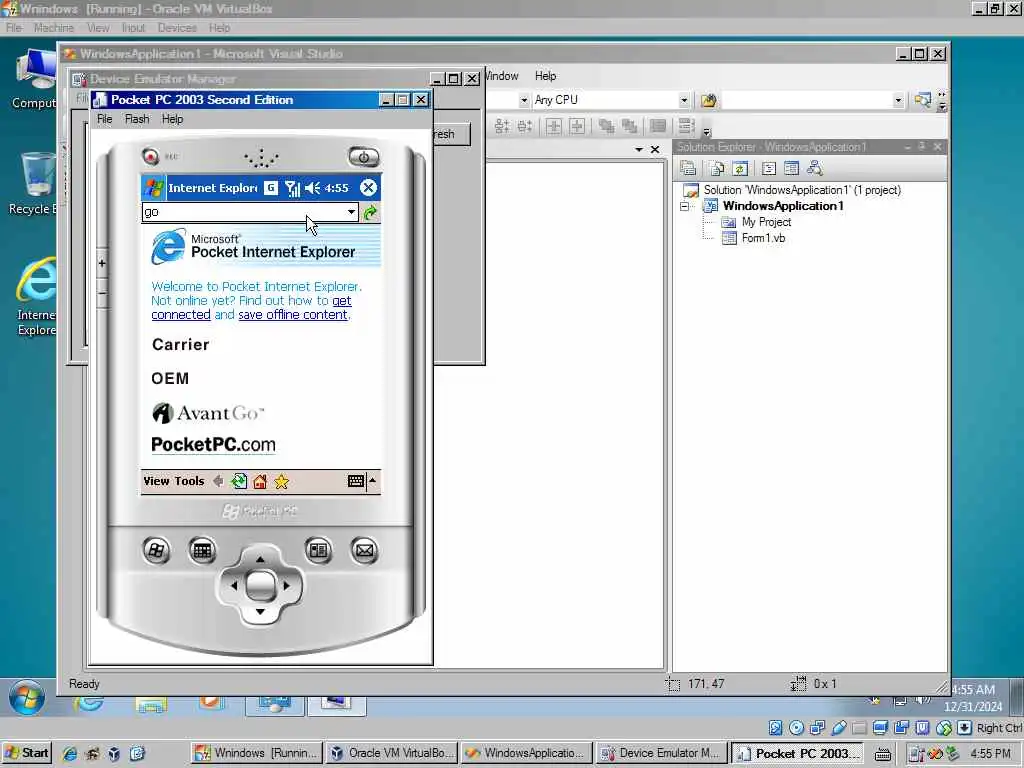Open the address bar history dropdown
This screenshot has height=768, width=1024.
(351, 212)
